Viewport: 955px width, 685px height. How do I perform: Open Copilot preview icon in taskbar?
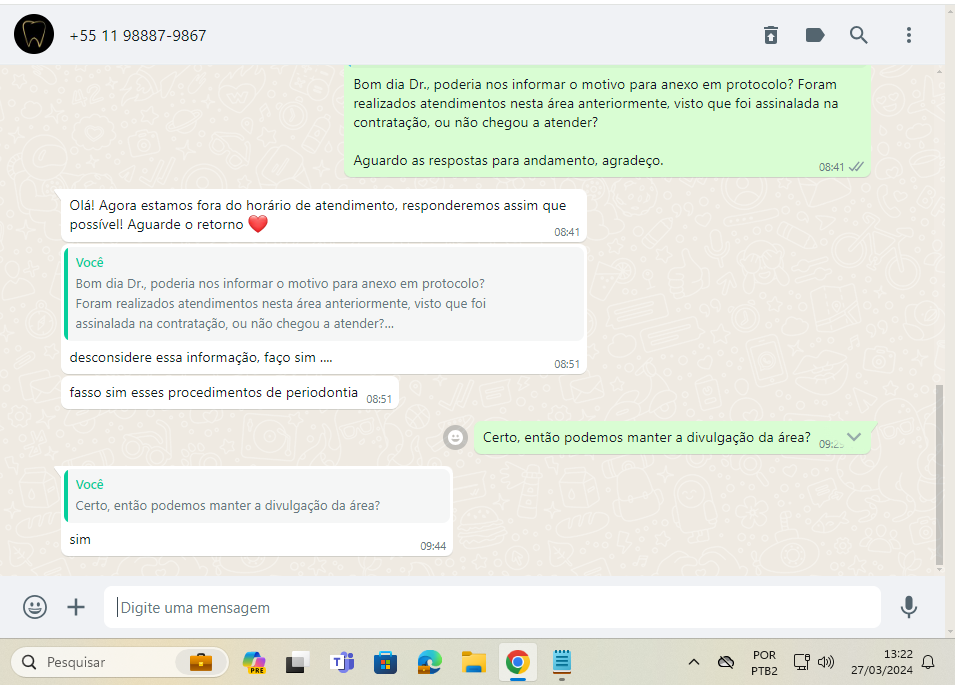pyautogui.click(x=254, y=662)
